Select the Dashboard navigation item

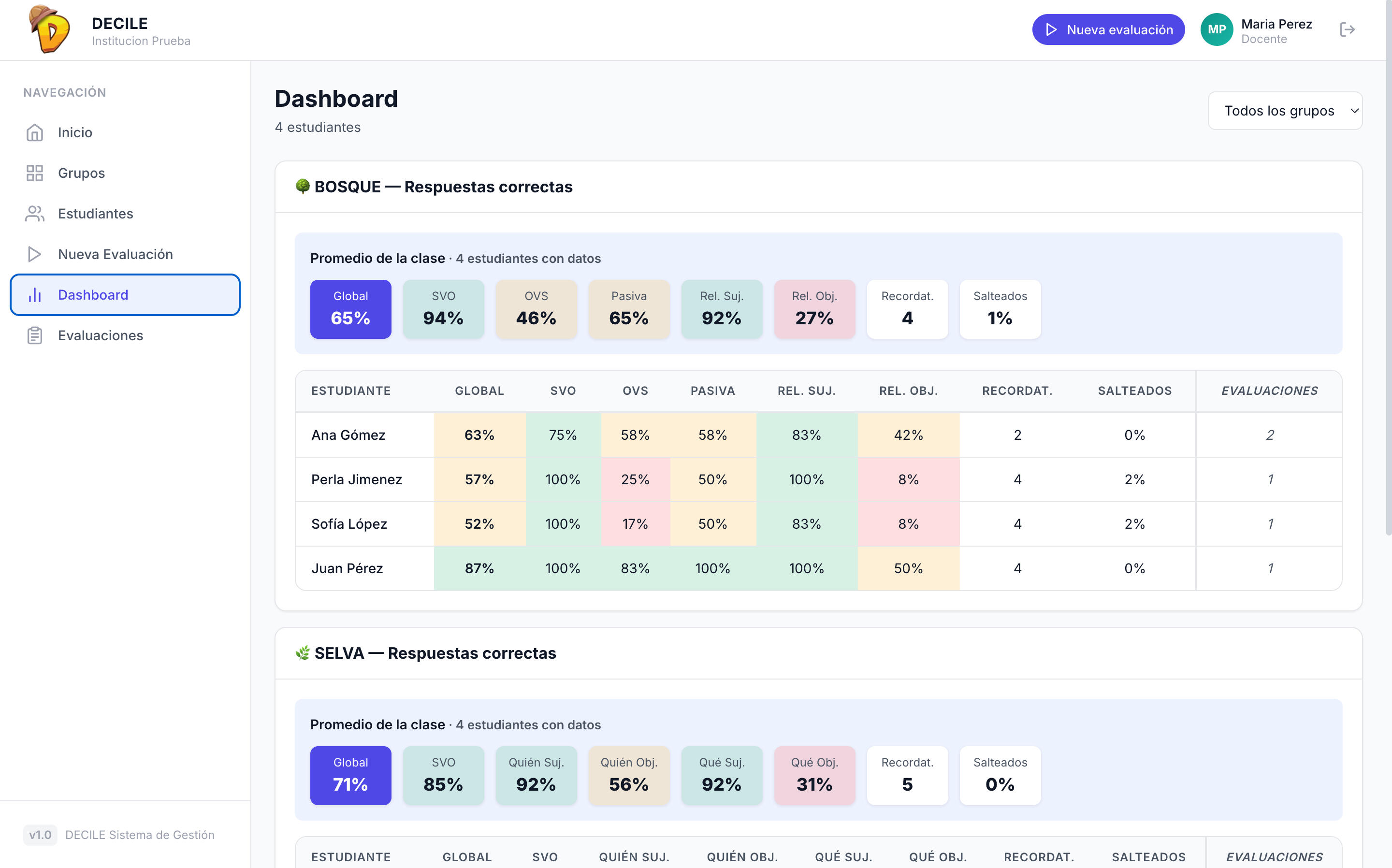tap(125, 294)
